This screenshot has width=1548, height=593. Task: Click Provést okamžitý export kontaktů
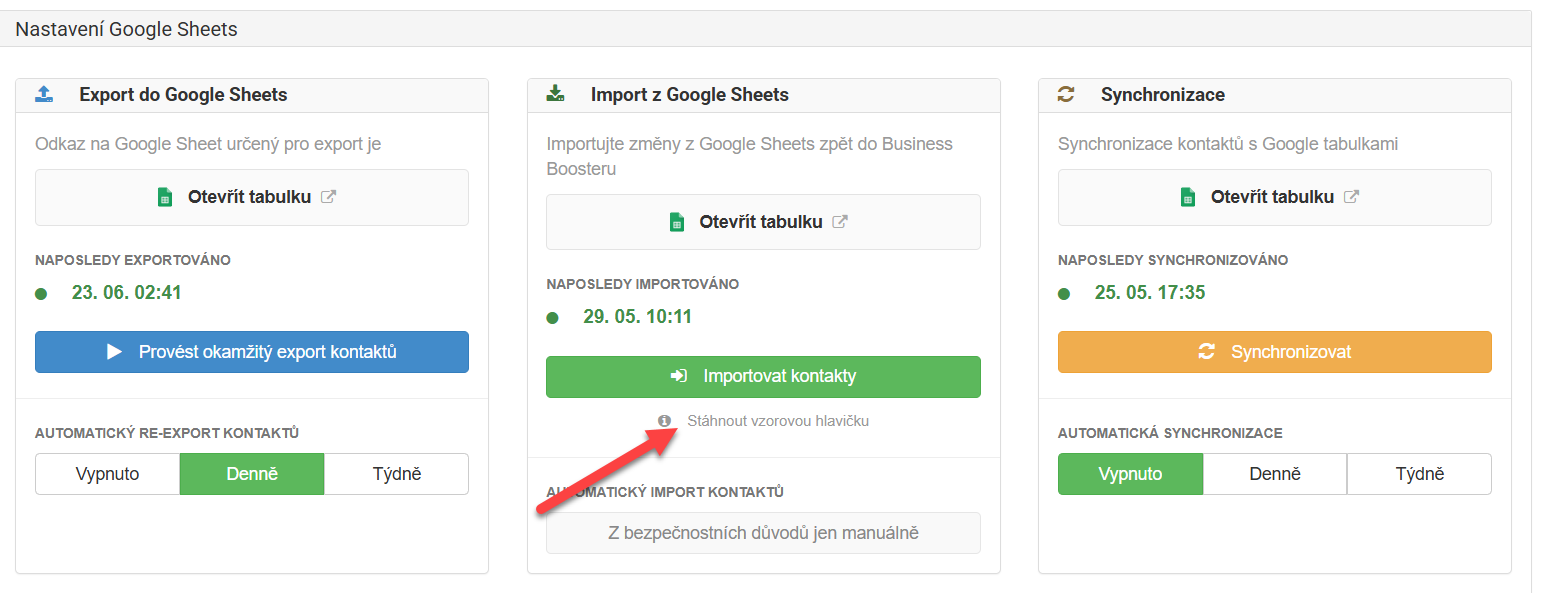tap(252, 352)
